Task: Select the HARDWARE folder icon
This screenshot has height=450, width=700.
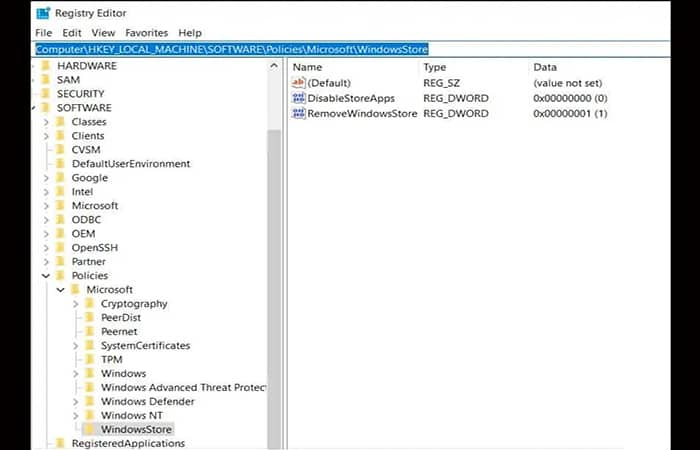Action: [x=45, y=66]
